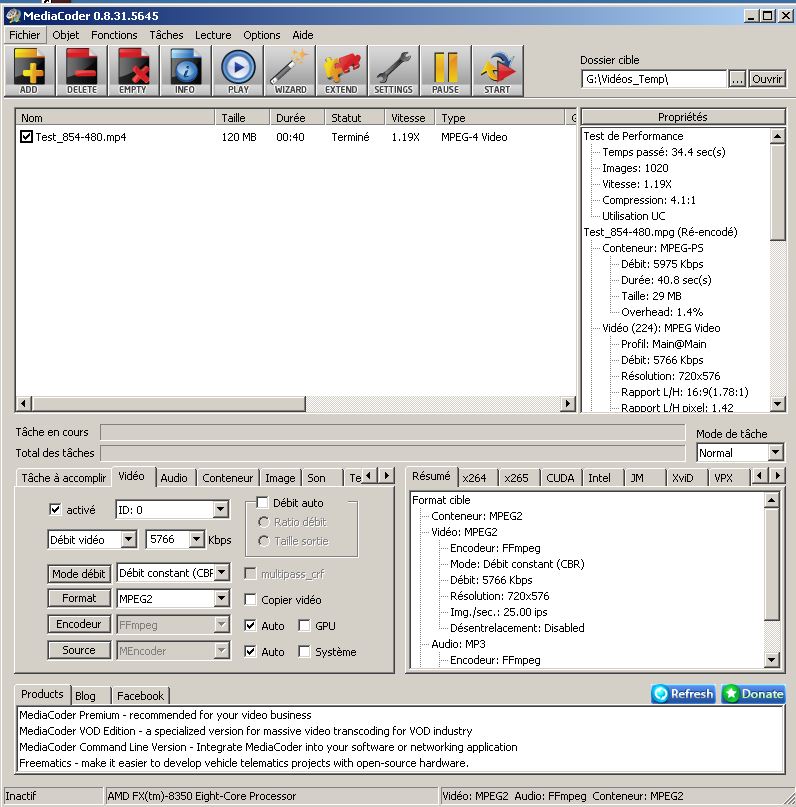Screen dimensions: 796x807
Task: Switch to the Audio tab
Action: 174,478
